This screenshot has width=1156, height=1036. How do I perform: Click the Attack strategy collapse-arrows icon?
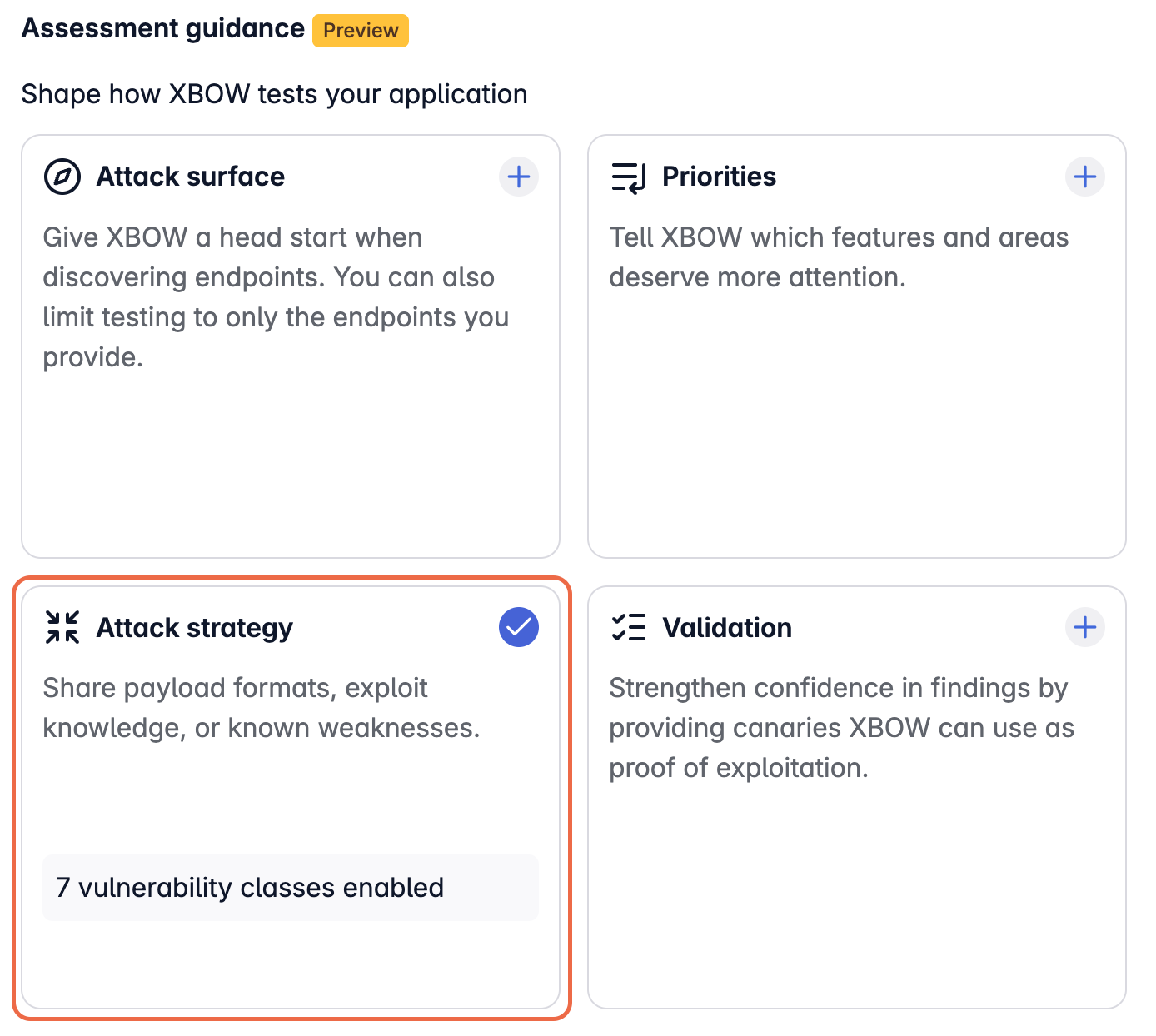click(62, 627)
